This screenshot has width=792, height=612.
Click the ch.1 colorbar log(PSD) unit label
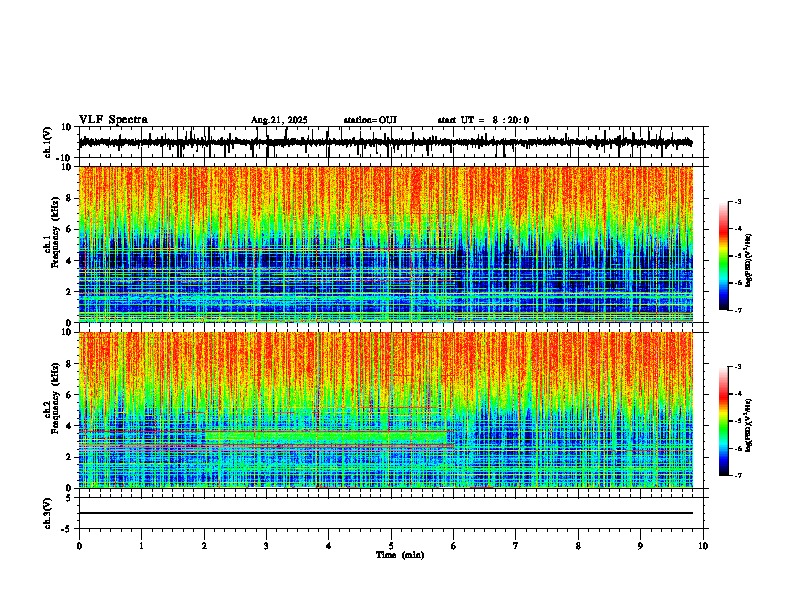coord(748,260)
